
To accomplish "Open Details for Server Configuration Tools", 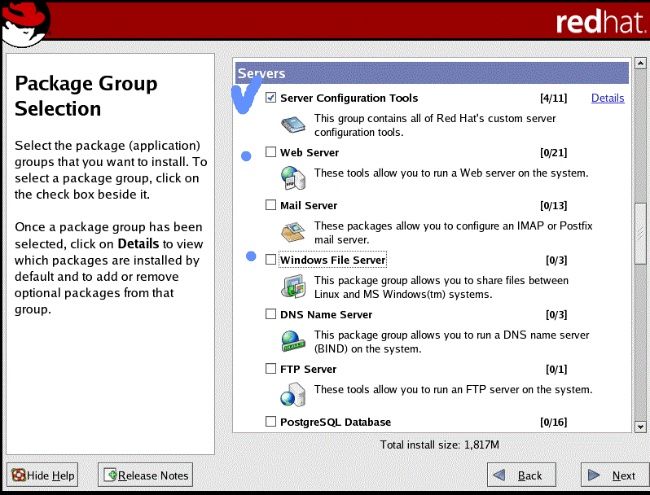I will pos(607,98).
